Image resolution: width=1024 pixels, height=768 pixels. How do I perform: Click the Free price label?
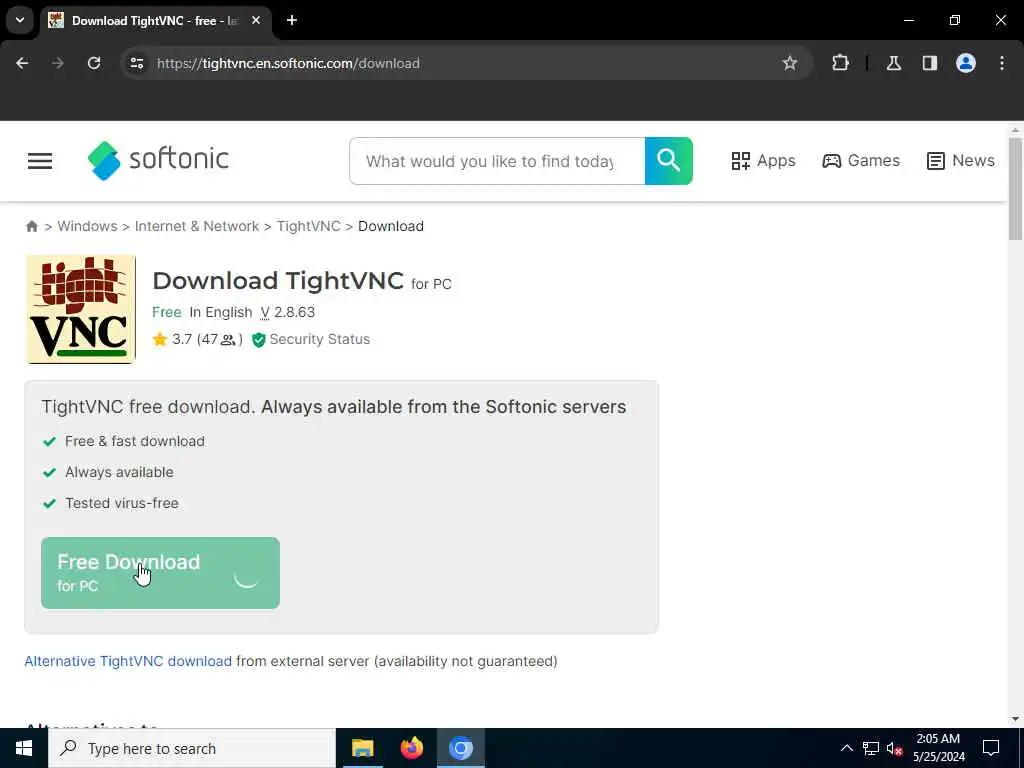[x=167, y=312]
